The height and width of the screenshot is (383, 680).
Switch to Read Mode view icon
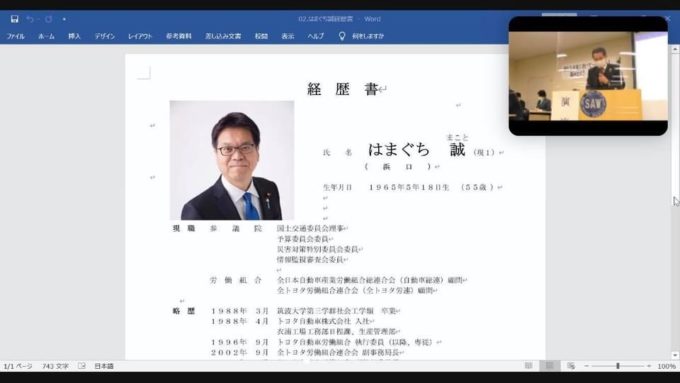(x=528, y=366)
